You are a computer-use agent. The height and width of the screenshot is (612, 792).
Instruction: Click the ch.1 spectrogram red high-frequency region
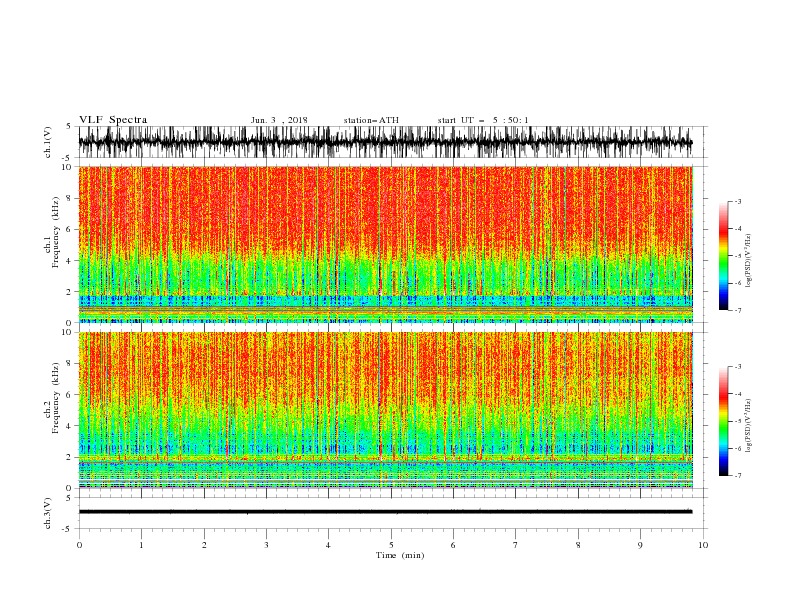[385, 207]
